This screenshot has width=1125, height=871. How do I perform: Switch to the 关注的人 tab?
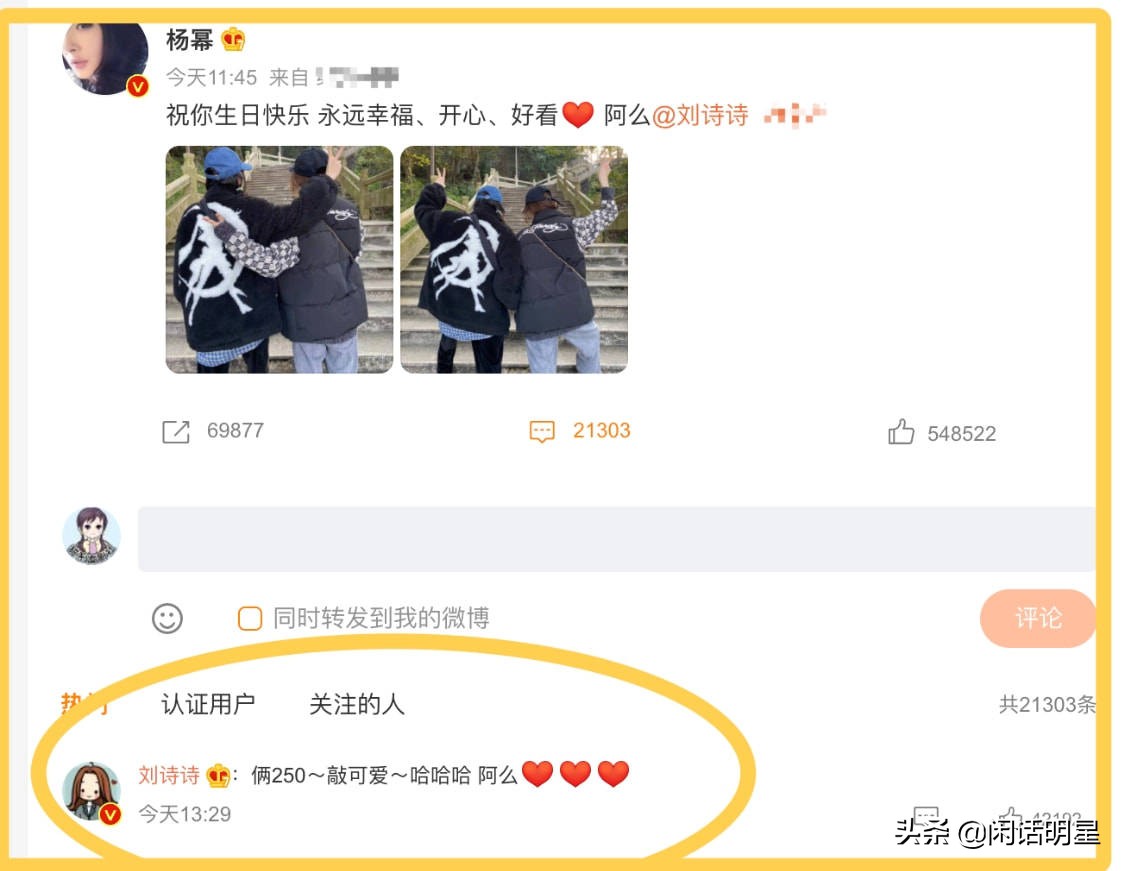[x=357, y=704]
